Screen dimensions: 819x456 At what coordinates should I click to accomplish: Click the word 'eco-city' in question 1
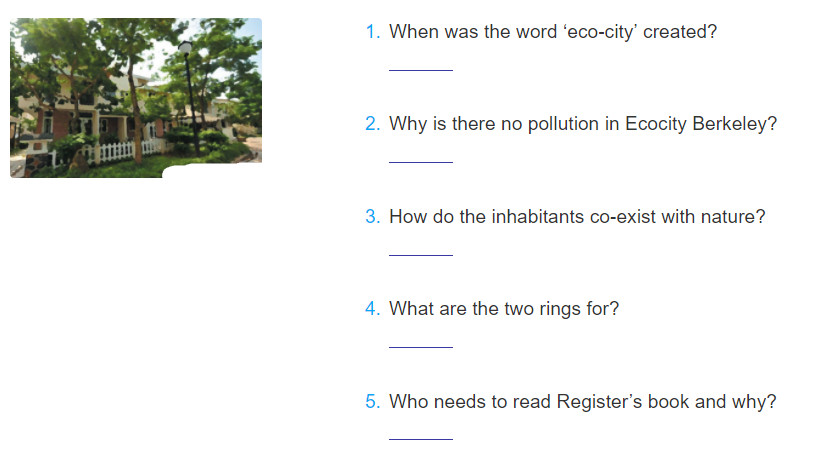tap(600, 32)
